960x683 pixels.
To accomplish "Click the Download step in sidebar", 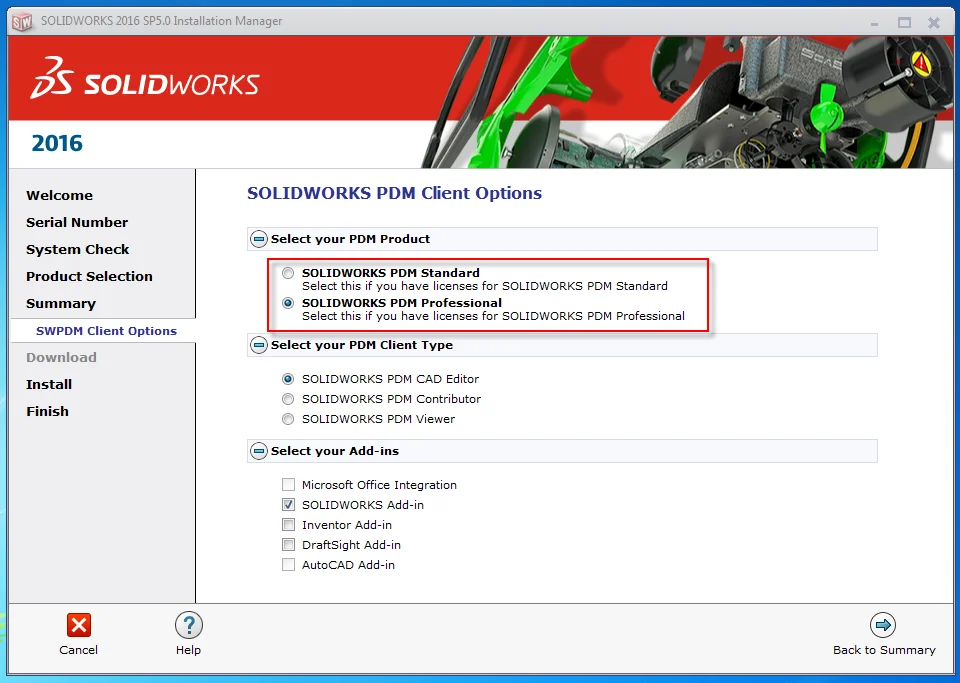I will point(61,357).
